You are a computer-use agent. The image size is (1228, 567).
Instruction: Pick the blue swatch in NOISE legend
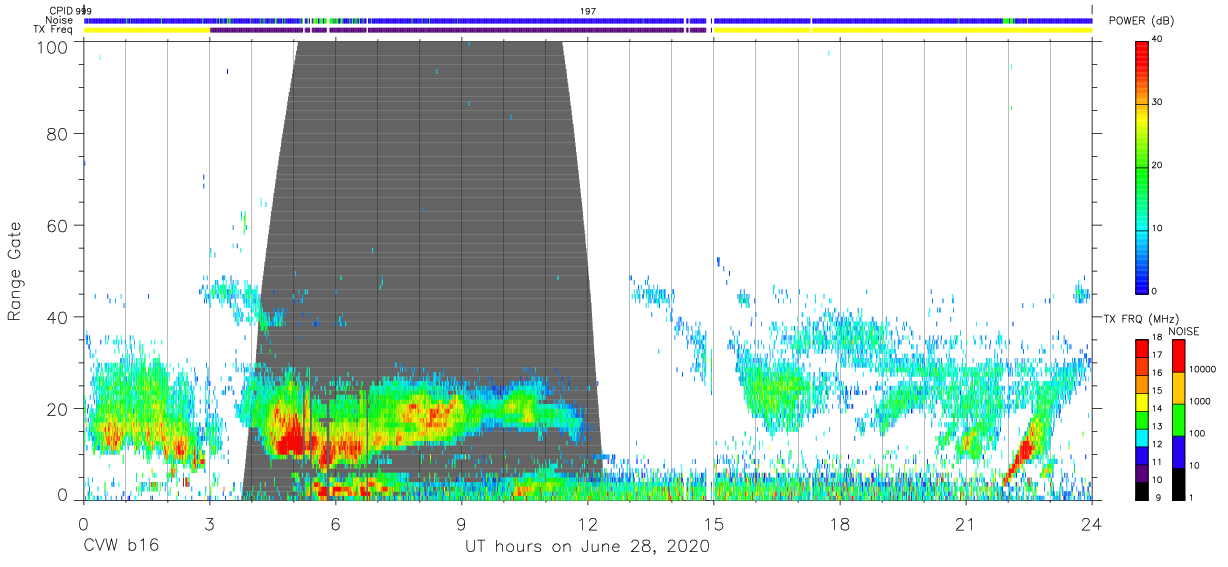click(x=1178, y=451)
